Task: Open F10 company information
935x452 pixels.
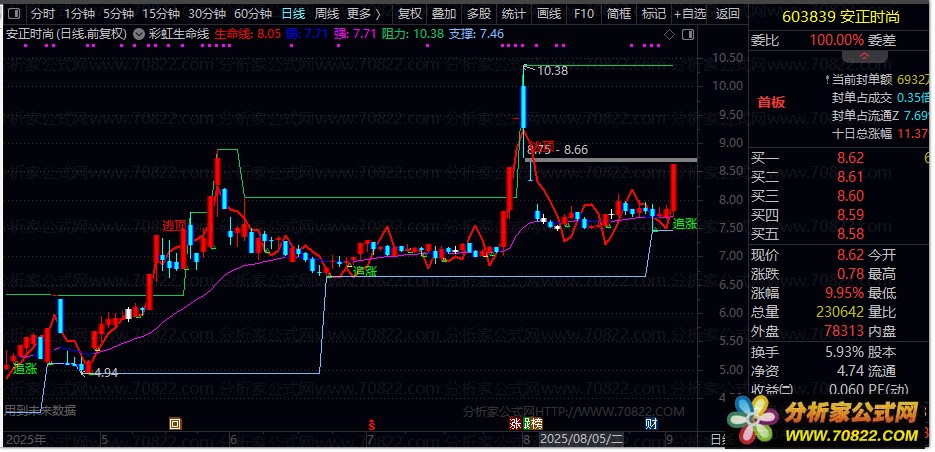Action: [584, 14]
